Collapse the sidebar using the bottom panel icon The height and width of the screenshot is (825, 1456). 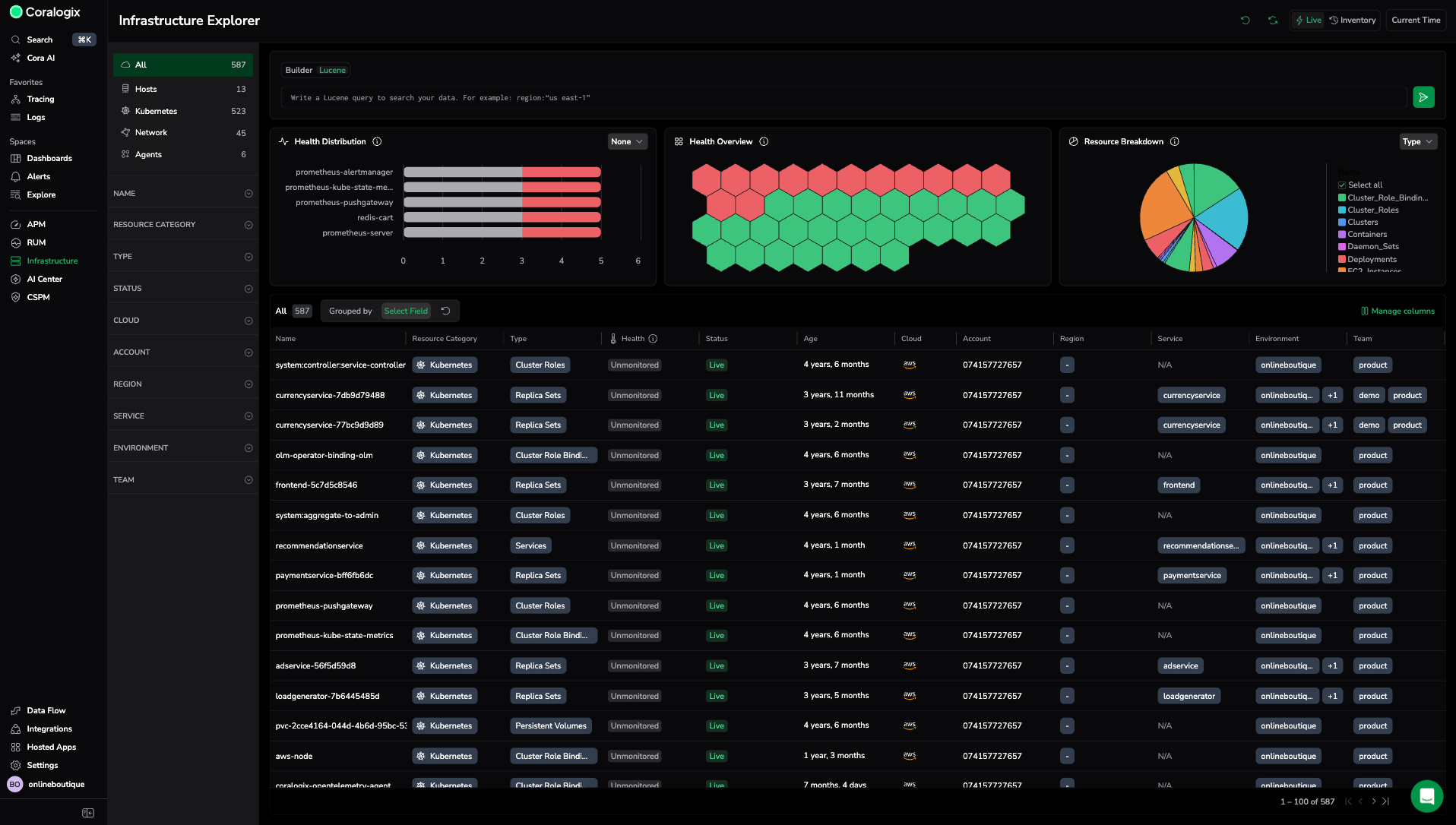[88, 813]
